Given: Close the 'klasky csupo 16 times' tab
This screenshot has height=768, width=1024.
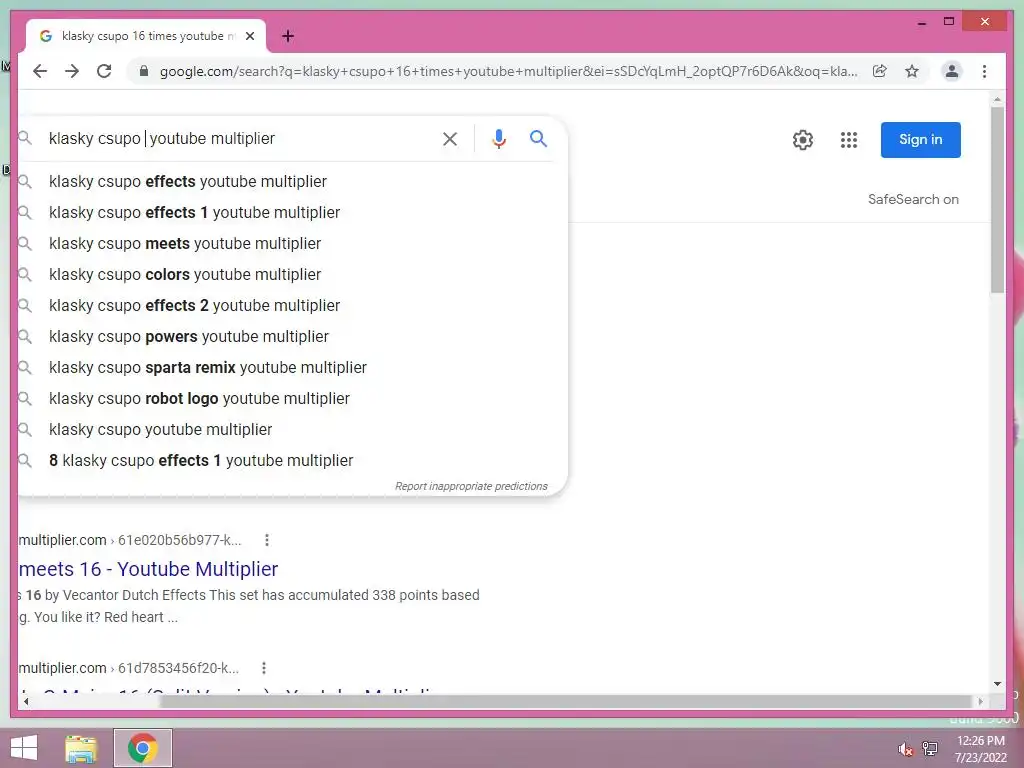Looking at the screenshot, I should click(x=250, y=36).
